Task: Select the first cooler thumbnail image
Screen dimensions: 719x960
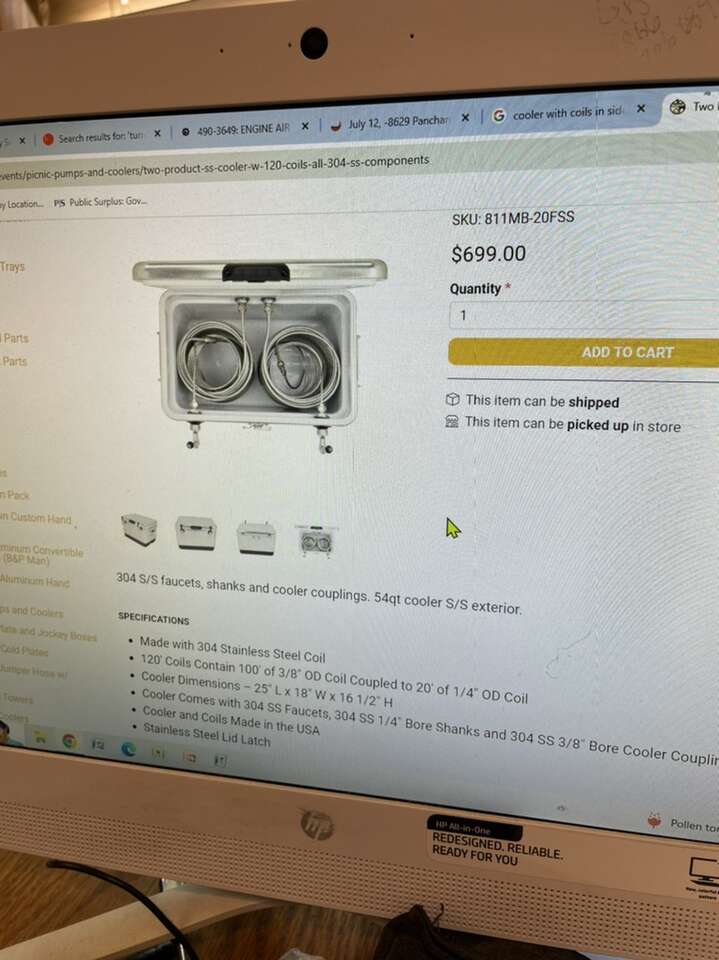Action: (139, 529)
